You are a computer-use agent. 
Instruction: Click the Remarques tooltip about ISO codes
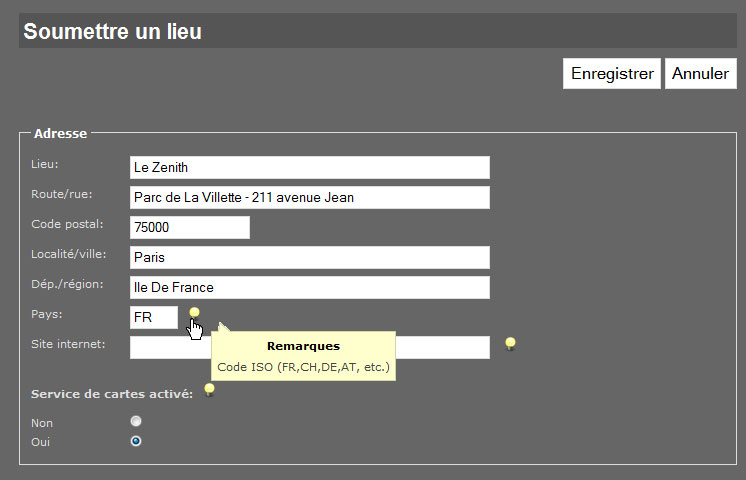tap(304, 356)
